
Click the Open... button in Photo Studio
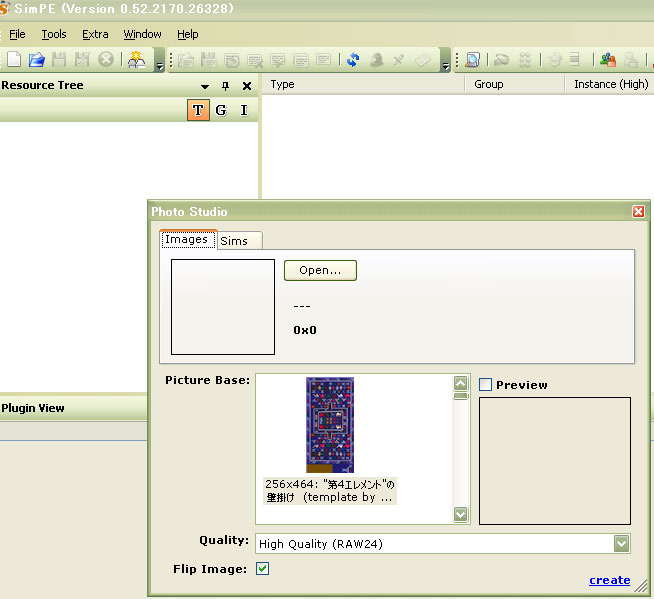[x=320, y=271]
